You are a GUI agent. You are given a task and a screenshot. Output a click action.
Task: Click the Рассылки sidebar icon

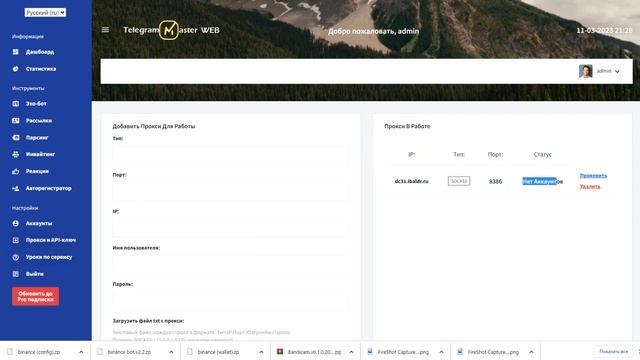click(x=16, y=121)
